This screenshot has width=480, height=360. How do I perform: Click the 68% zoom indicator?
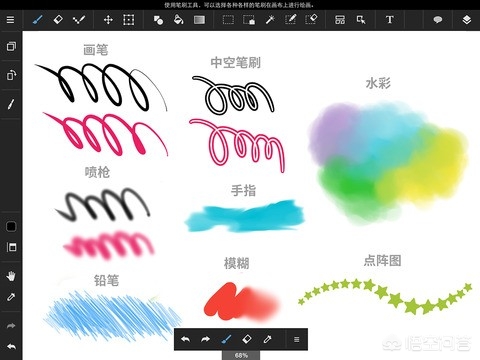pos(241,355)
